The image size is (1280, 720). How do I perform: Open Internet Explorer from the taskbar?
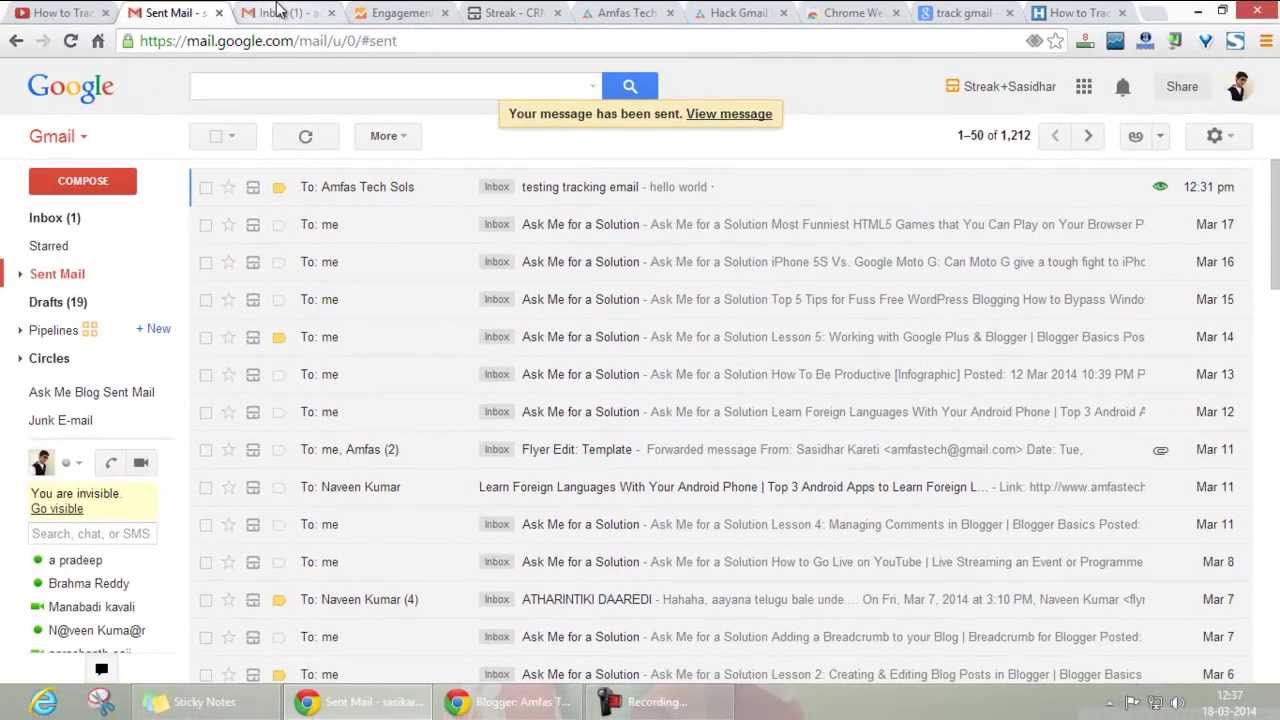(x=44, y=702)
